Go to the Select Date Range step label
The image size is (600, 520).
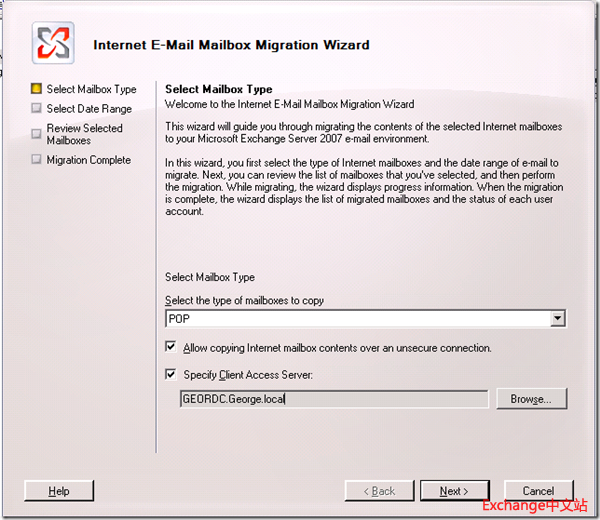pyautogui.click(x=89, y=109)
